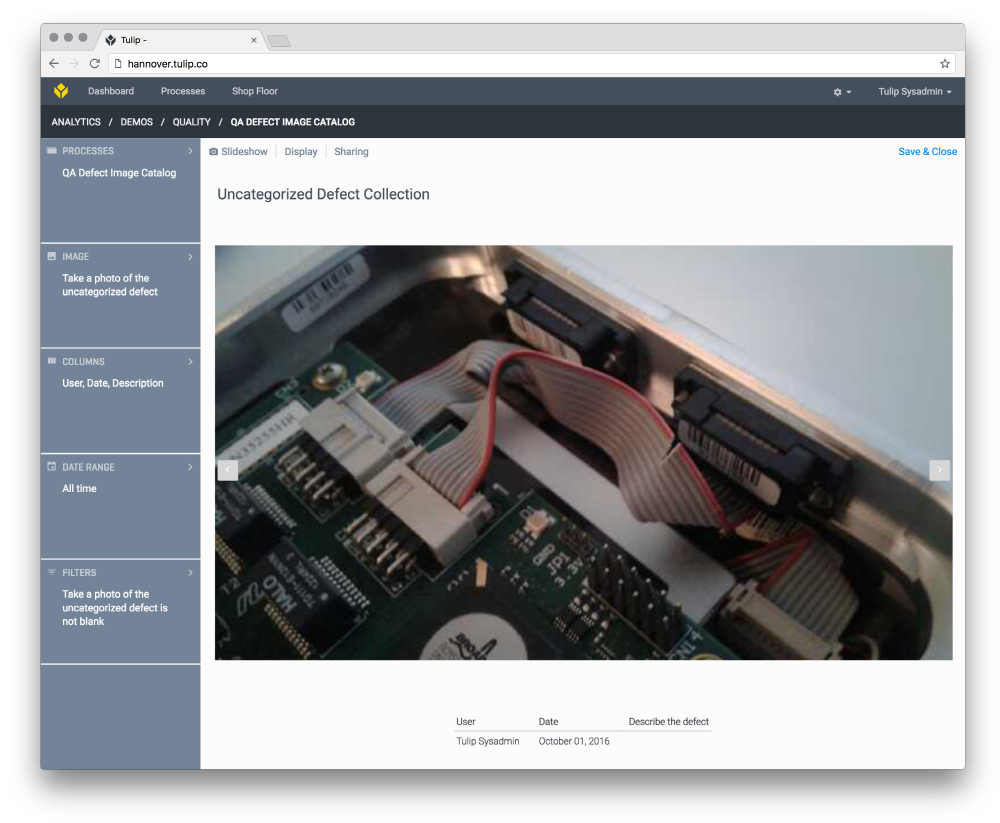Click browser reload icon
Screen dimensions: 1000x823
click(x=95, y=64)
